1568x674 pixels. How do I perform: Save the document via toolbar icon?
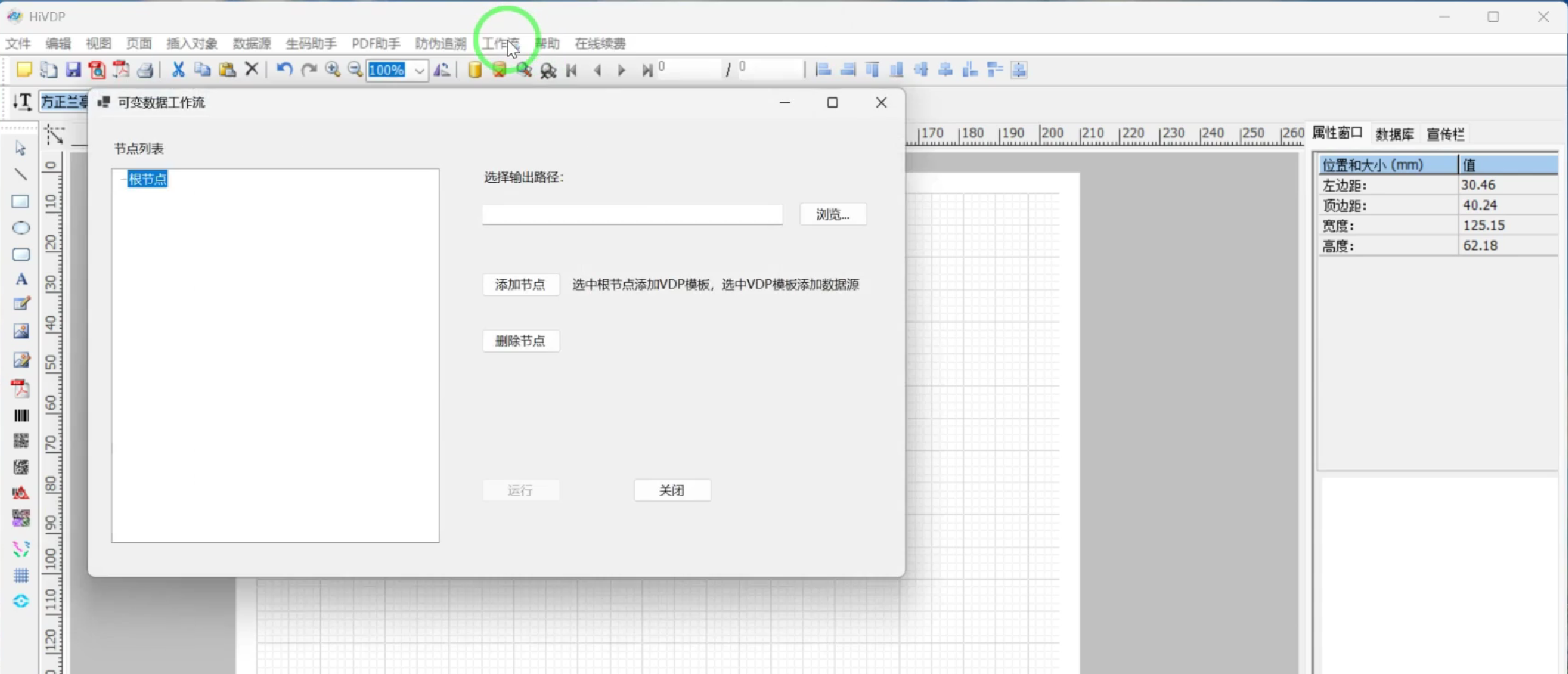coord(73,69)
